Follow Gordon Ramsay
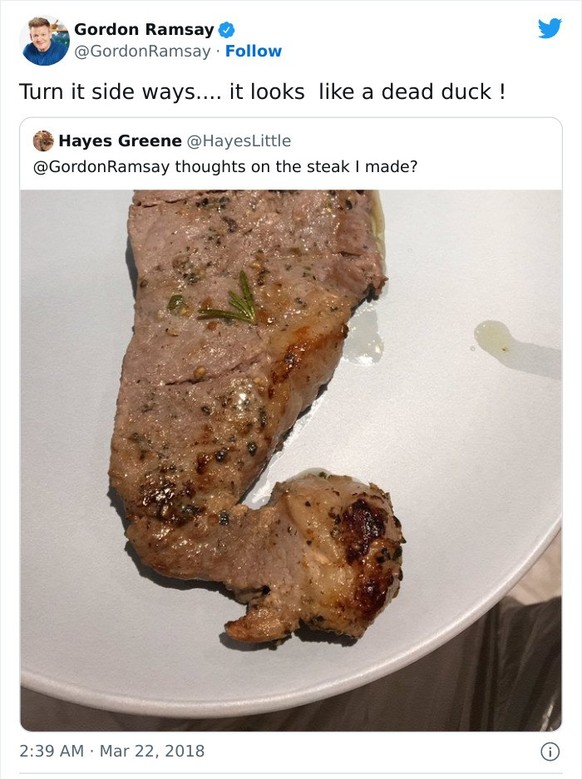This screenshot has width=582, height=779. click(253, 51)
